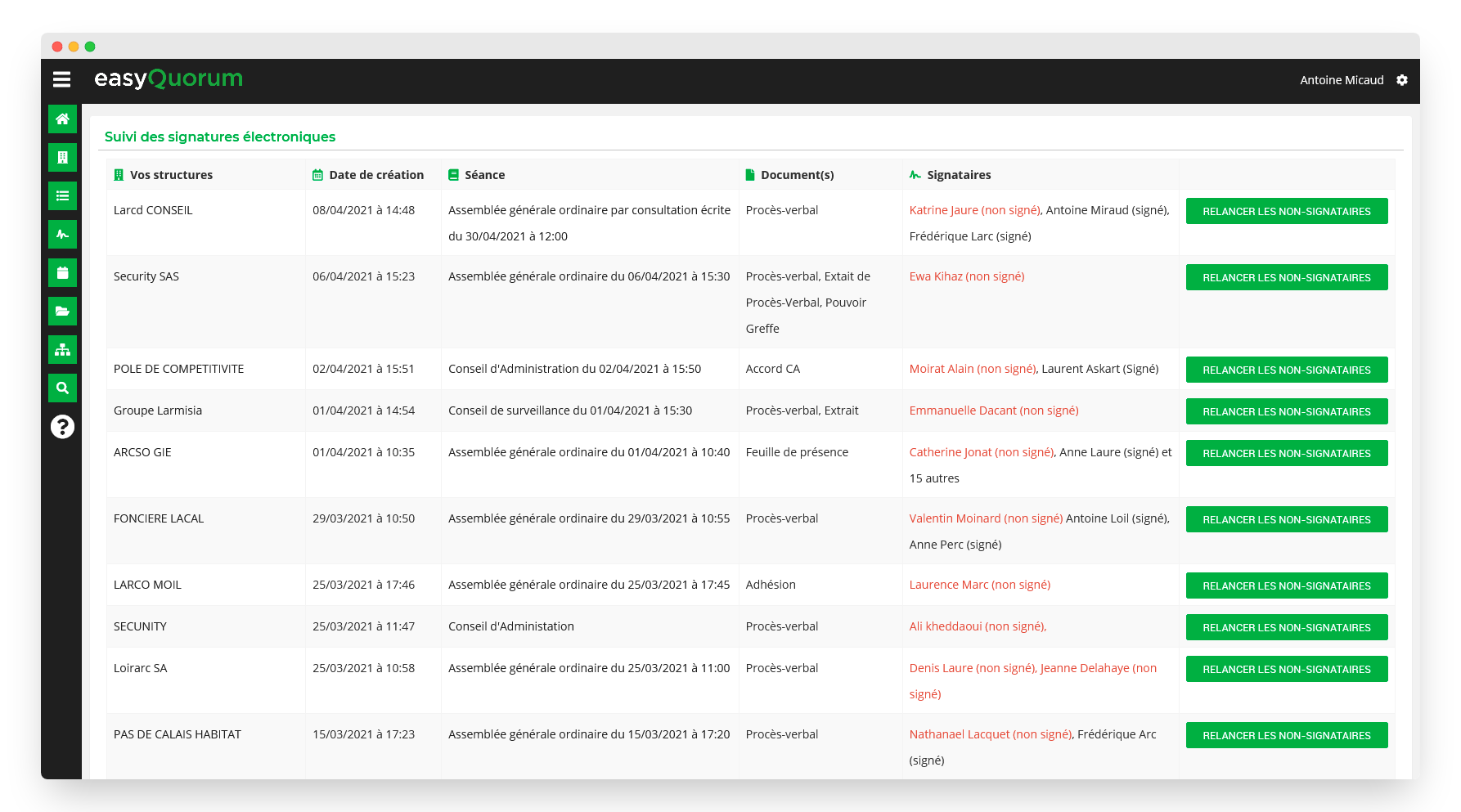Open the organization chart sidebar icon

[x=62, y=350]
